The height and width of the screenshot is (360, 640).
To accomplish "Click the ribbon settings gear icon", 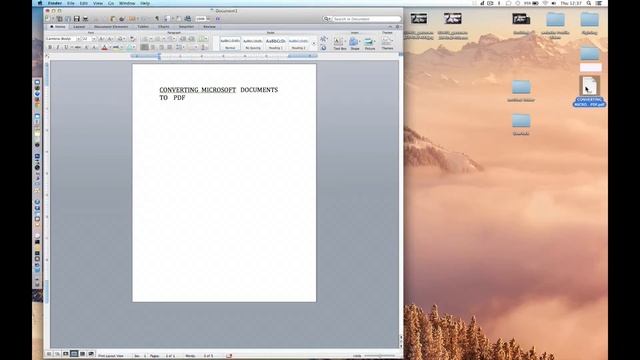I will coord(397,27).
